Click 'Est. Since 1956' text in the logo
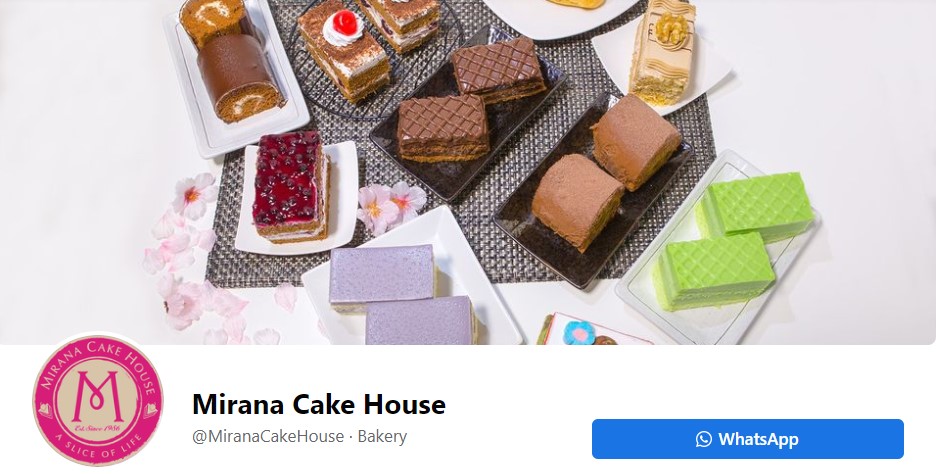This screenshot has height=474, width=936. click(x=97, y=428)
